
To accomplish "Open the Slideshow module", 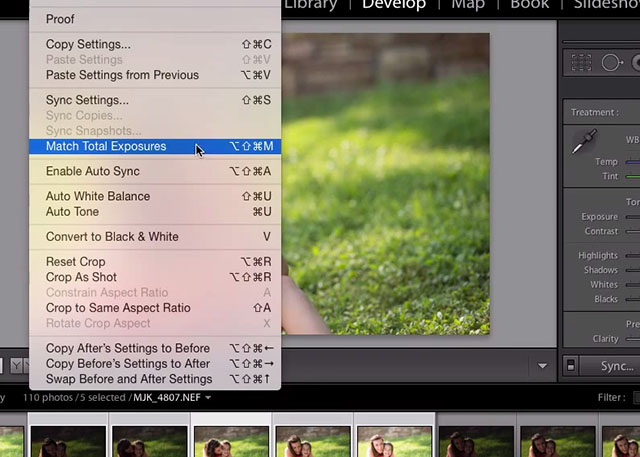I will [x=607, y=5].
